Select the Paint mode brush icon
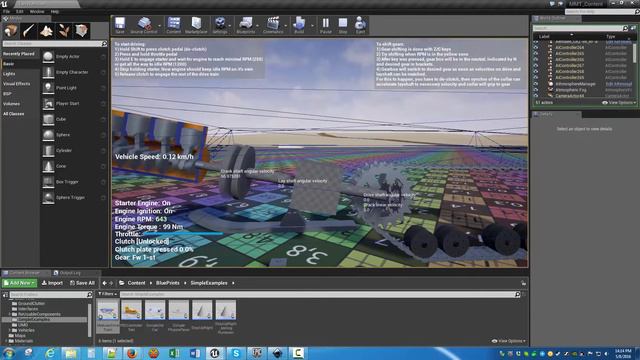Image resolution: width=640 pixels, height=360 pixels. 29,31
